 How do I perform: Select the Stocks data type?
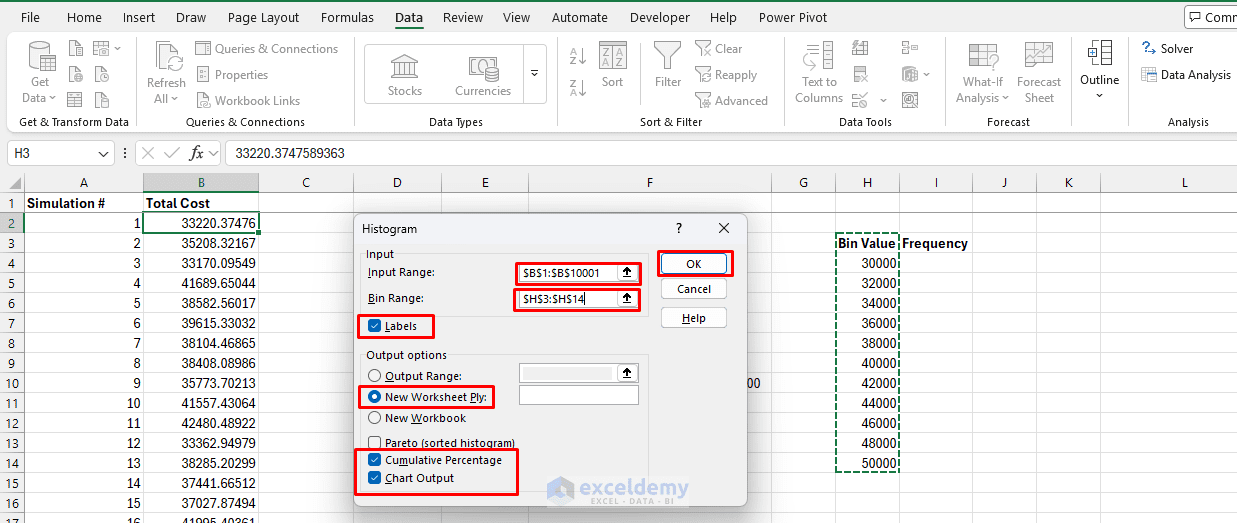click(x=405, y=75)
